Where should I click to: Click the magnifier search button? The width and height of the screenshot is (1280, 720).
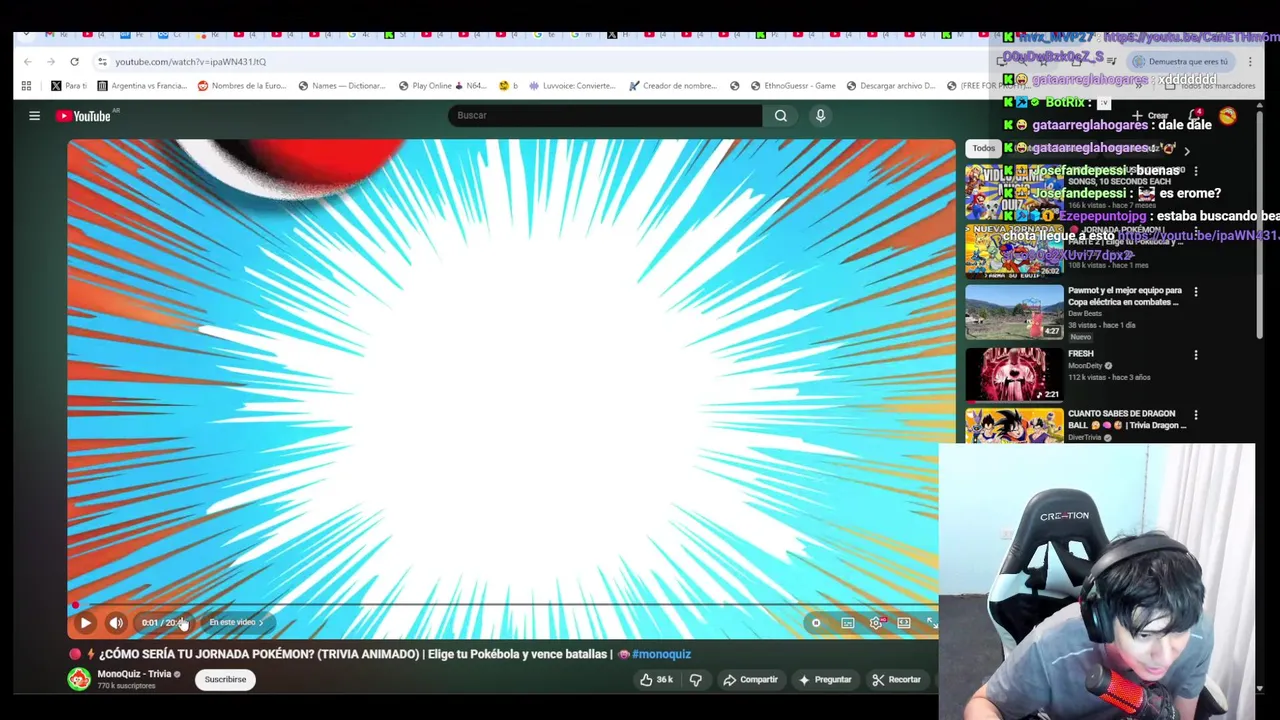[781, 116]
